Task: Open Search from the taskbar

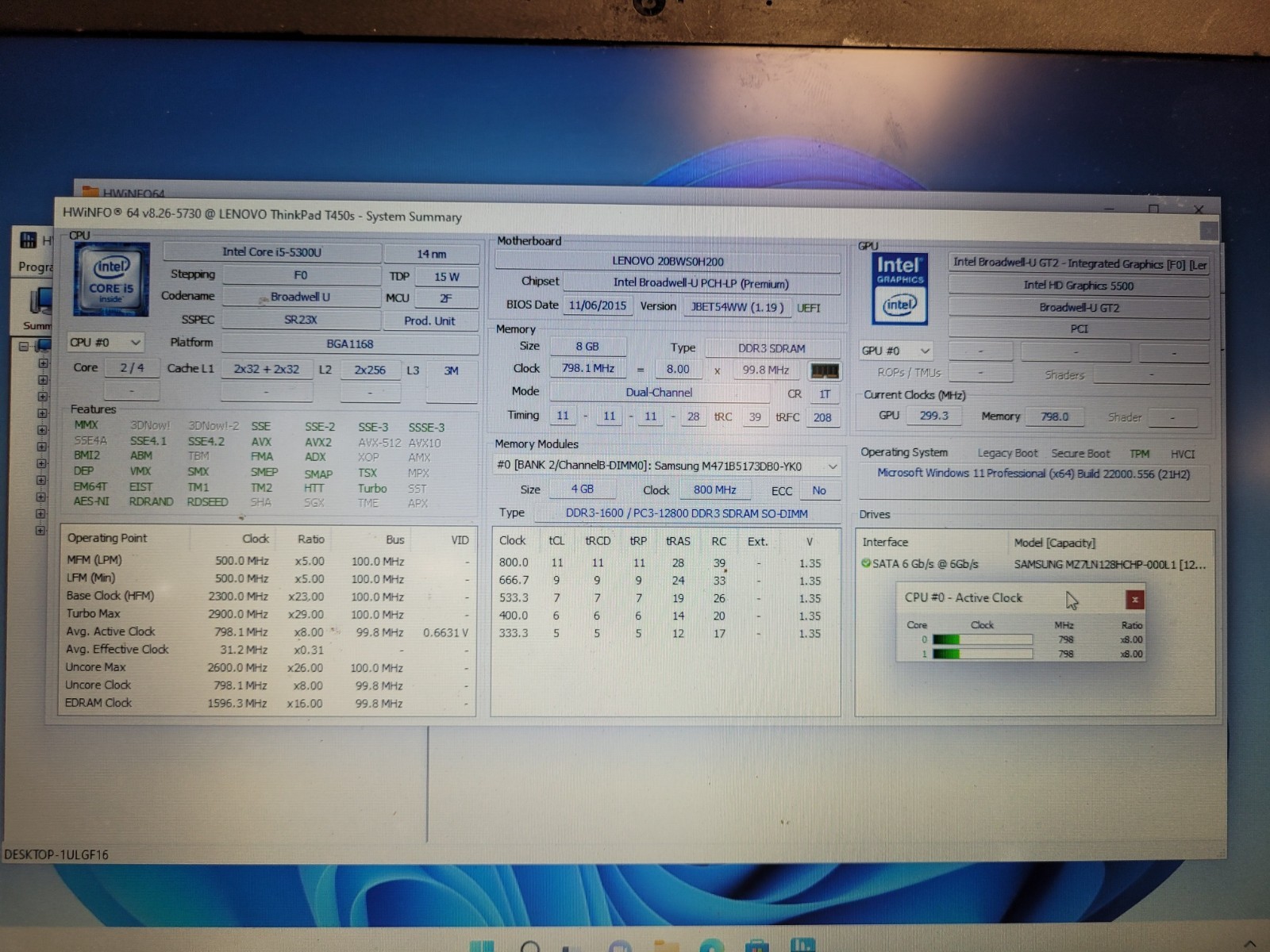Action: coord(530,946)
